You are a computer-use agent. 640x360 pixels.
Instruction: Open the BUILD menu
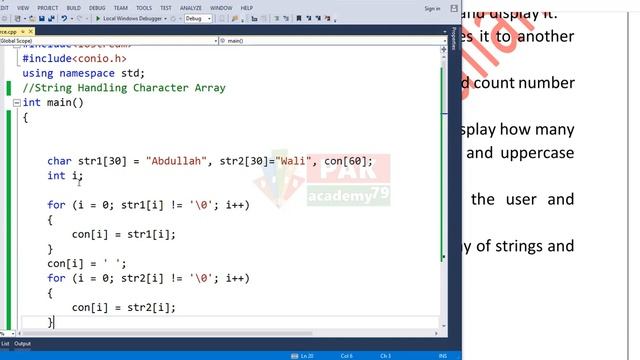[73, 8]
